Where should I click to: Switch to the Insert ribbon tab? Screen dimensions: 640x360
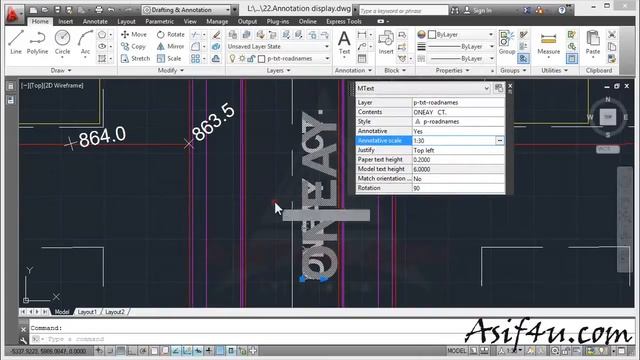tap(66, 21)
